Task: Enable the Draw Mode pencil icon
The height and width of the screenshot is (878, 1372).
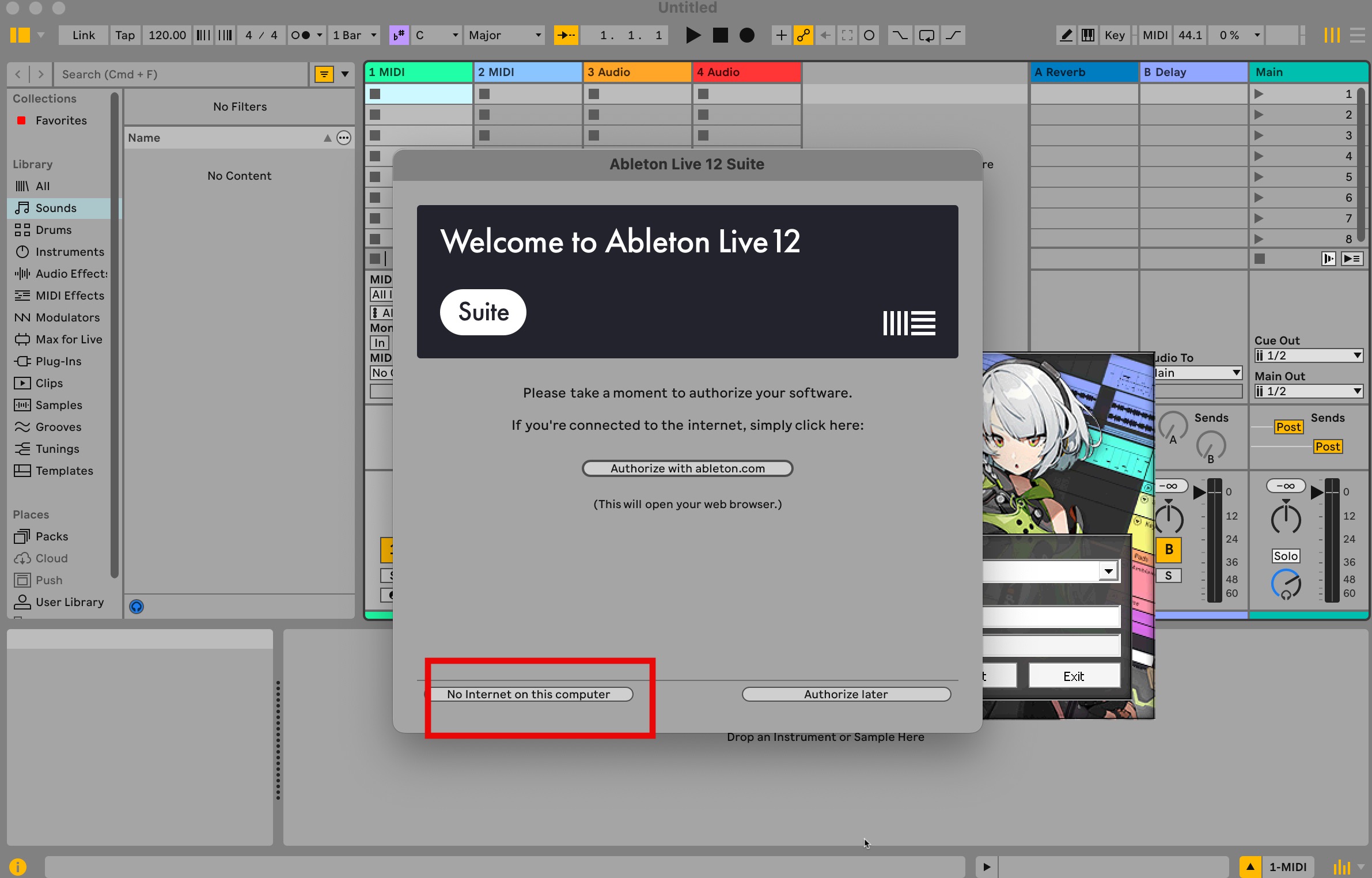Action: coord(1066,35)
